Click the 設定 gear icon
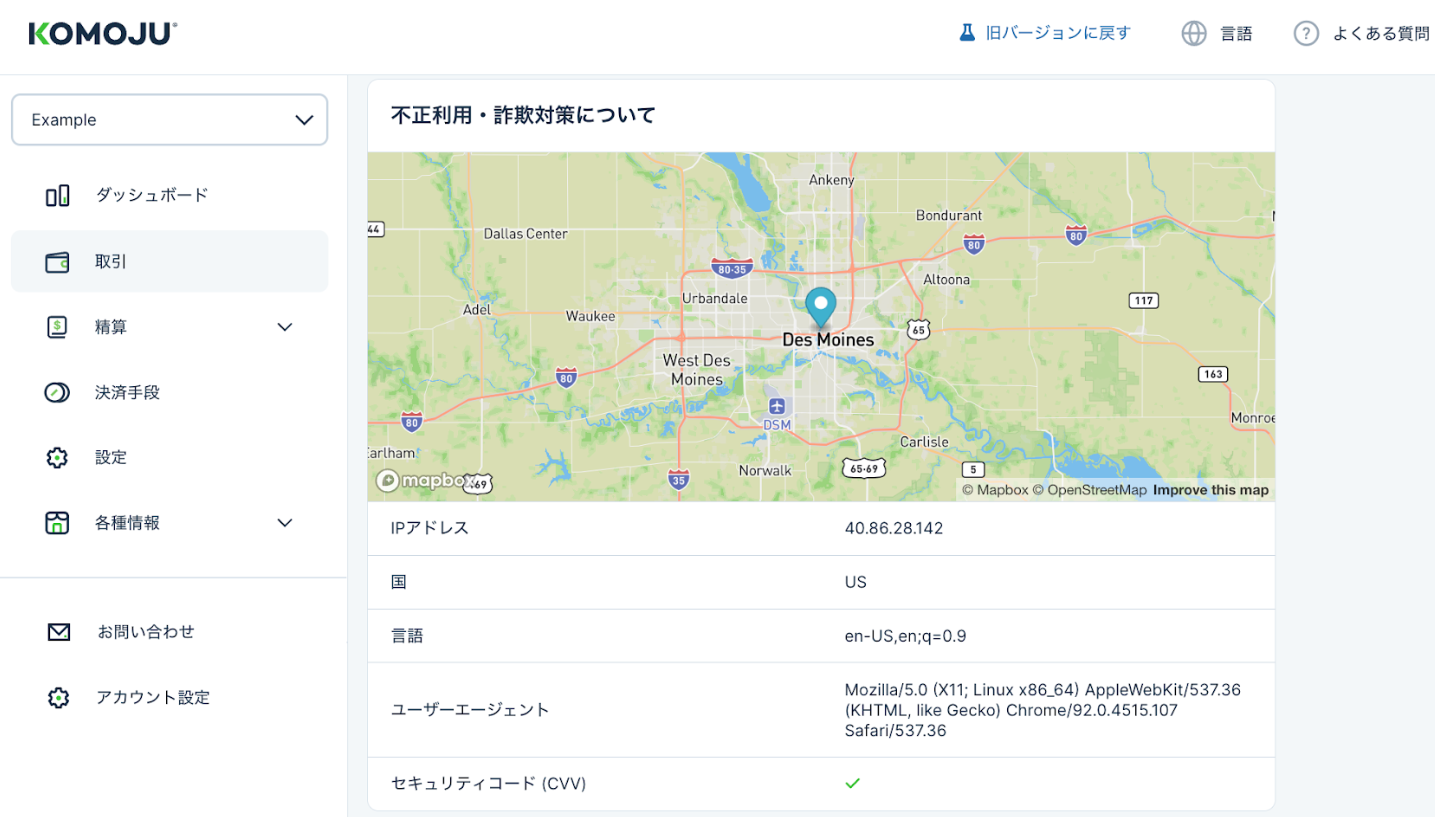The image size is (1435, 817). click(x=58, y=458)
